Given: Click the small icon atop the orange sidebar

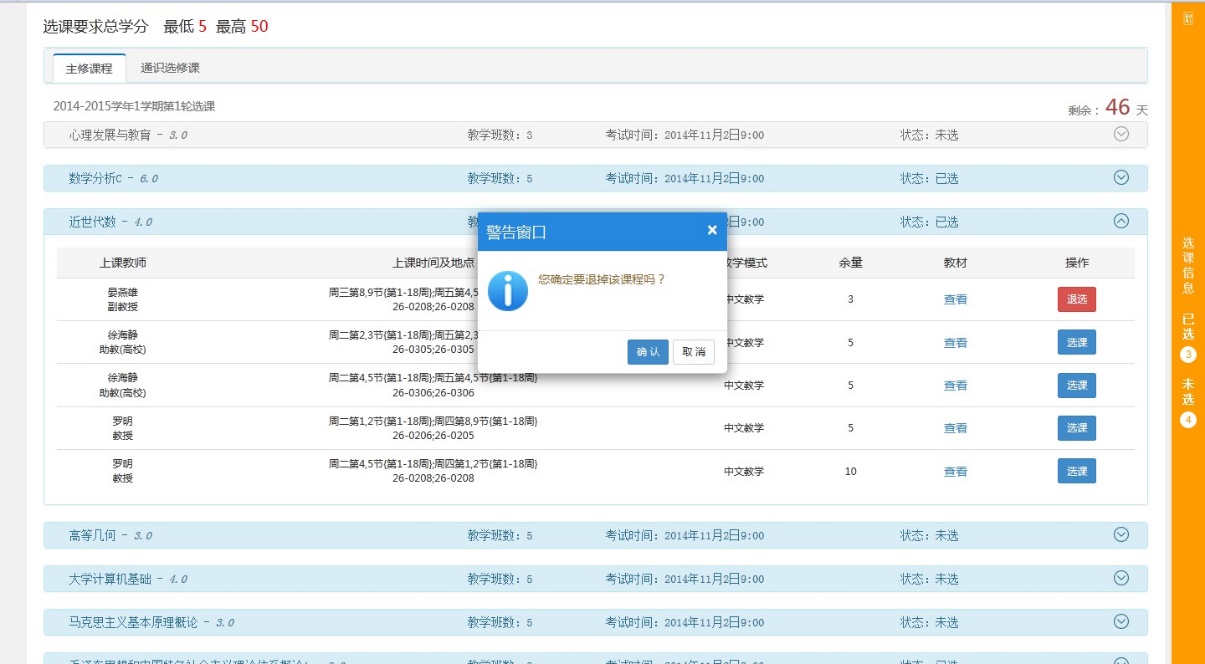Looking at the screenshot, I should click(1188, 19).
